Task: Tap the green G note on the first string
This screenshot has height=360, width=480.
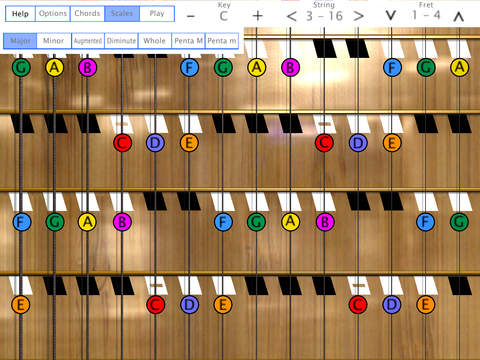Action: click(x=21, y=67)
